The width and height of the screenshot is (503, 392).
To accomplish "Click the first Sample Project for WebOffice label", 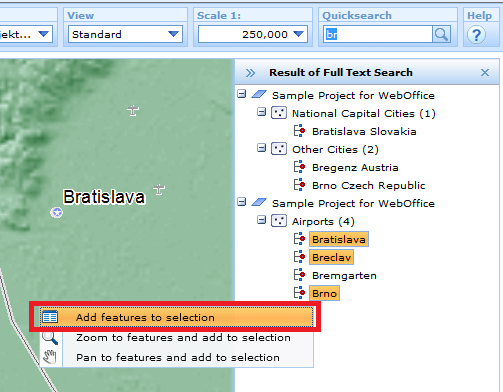I will pos(353,95).
